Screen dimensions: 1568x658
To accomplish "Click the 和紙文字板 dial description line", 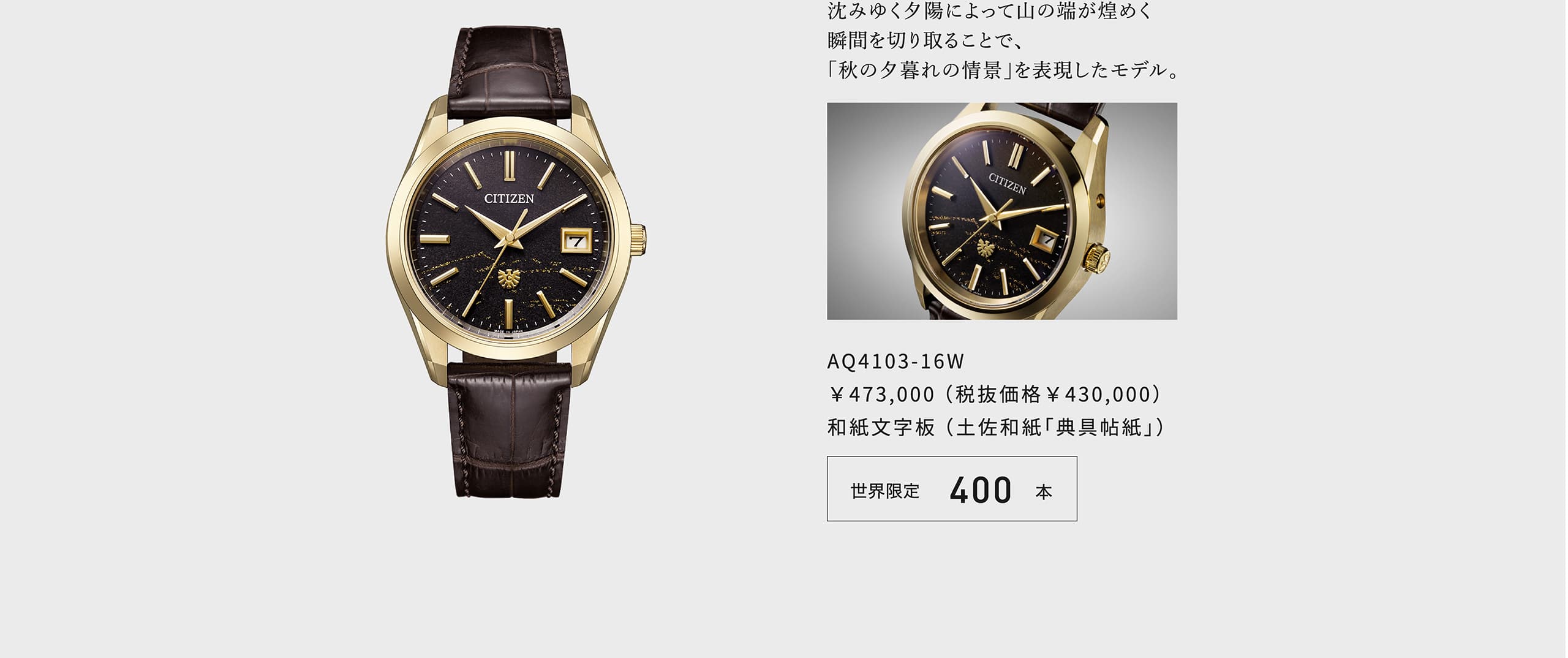I will [996, 427].
